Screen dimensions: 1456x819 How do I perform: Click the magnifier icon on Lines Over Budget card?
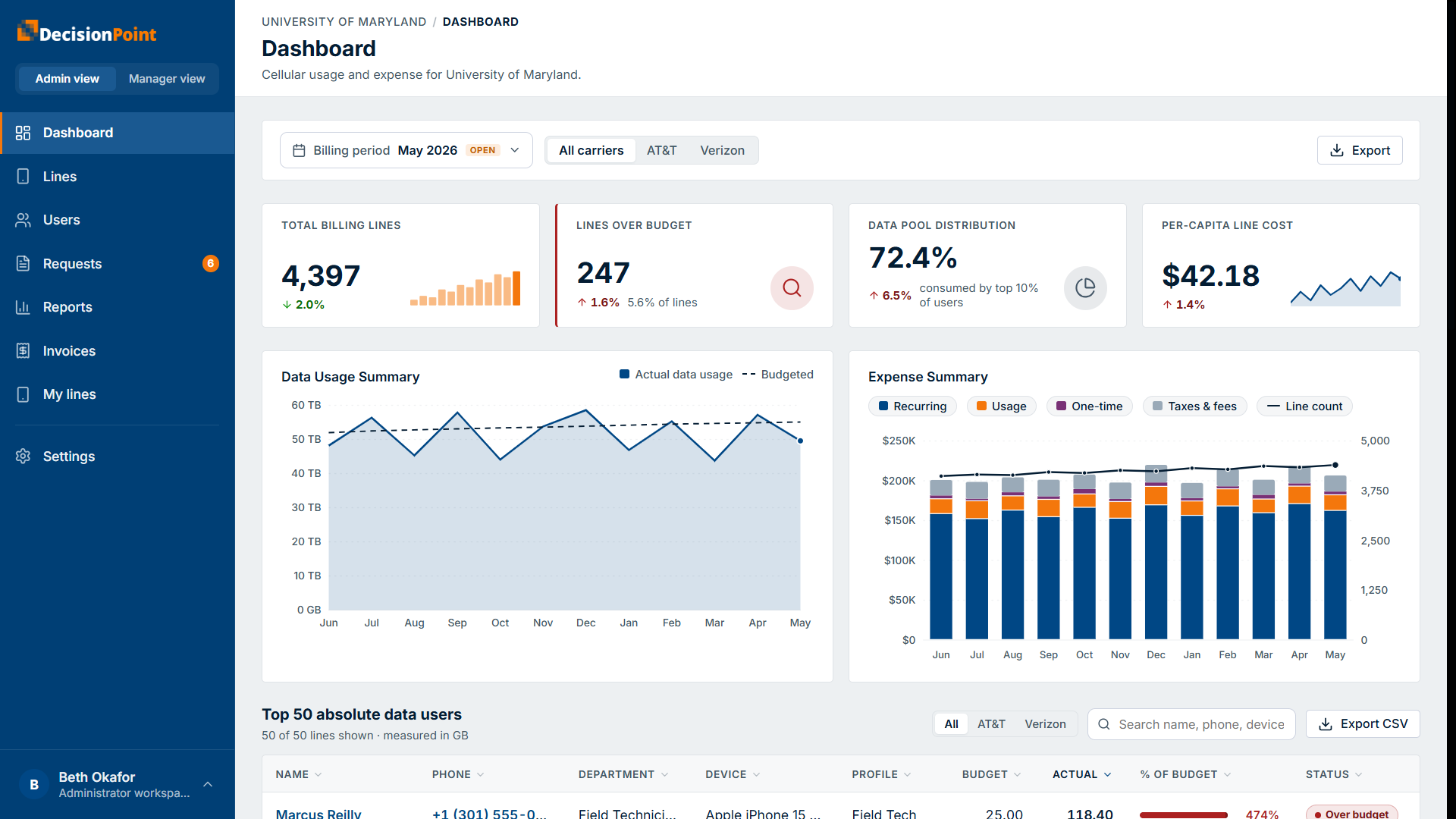click(x=792, y=288)
